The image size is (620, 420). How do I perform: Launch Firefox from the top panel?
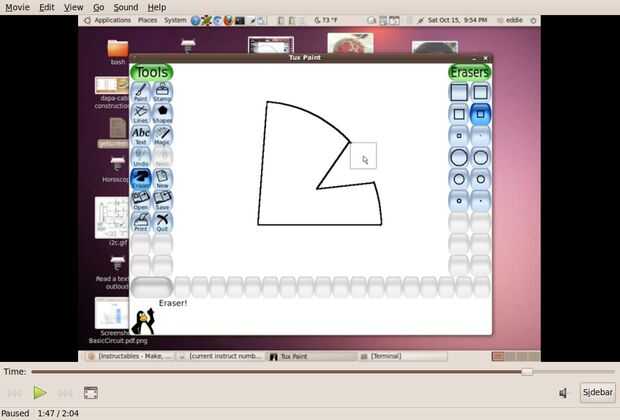tap(228, 20)
